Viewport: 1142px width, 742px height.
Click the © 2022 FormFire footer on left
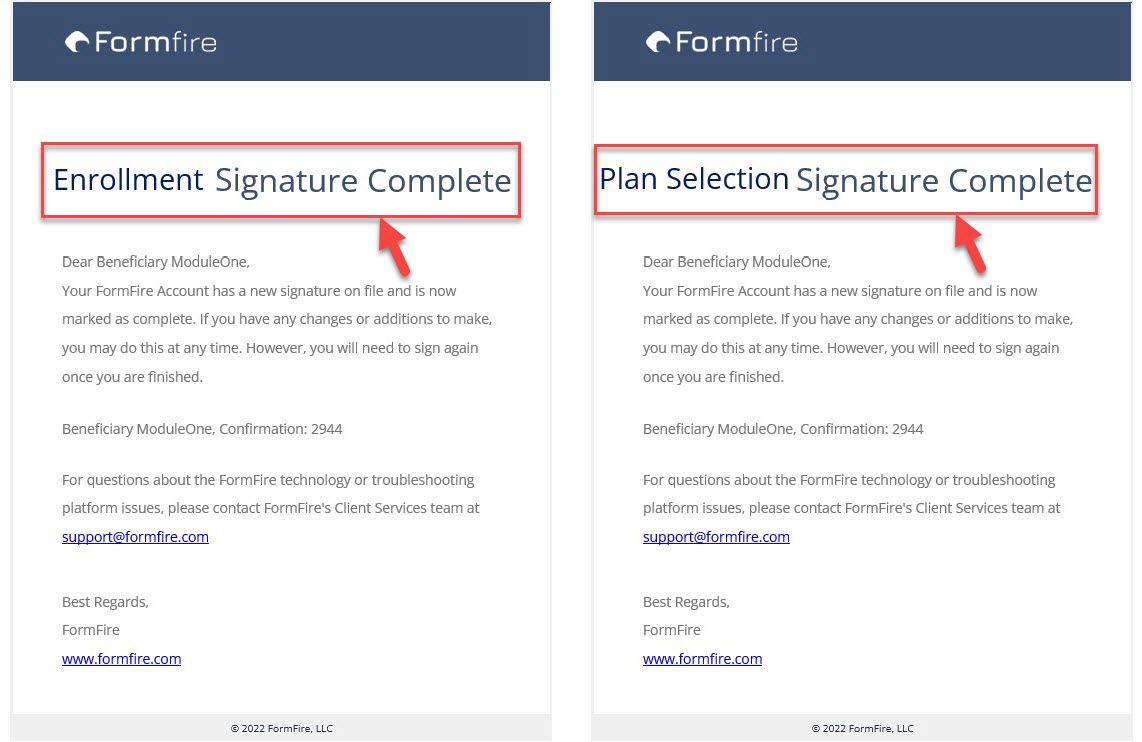[x=282, y=728]
